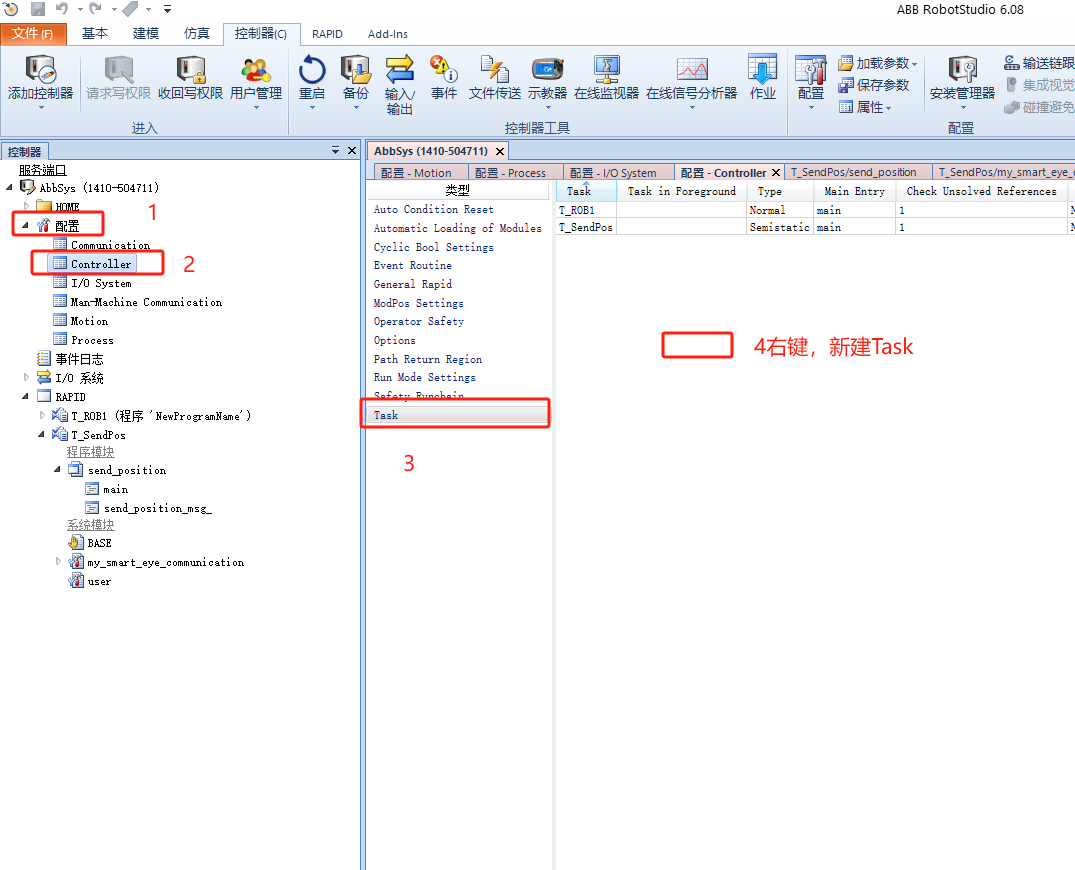Collapse the 配置 node in controller tree
The width and height of the screenshot is (1075, 870).
24,224
